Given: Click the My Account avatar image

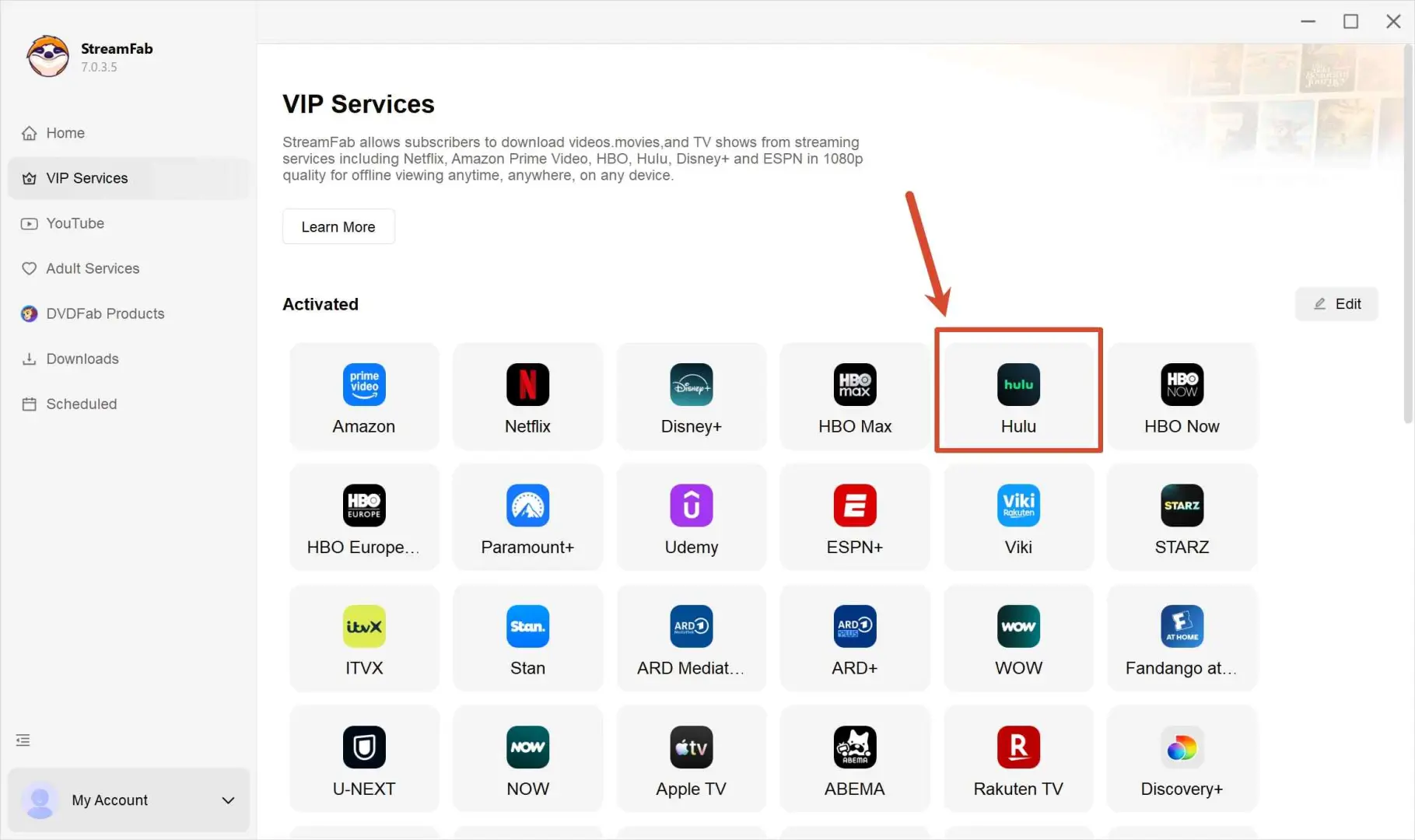Looking at the screenshot, I should point(40,800).
